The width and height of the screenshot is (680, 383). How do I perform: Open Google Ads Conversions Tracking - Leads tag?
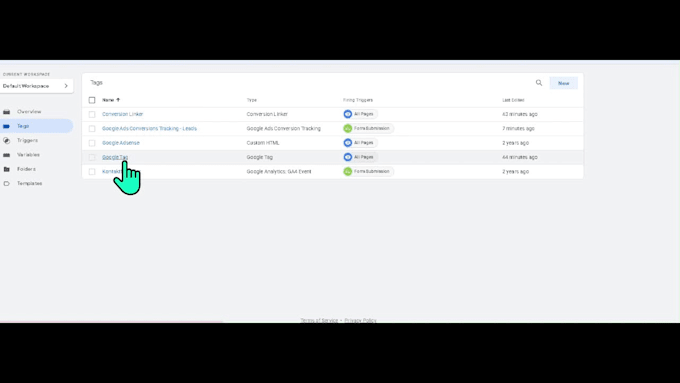pyautogui.click(x=149, y=128)
